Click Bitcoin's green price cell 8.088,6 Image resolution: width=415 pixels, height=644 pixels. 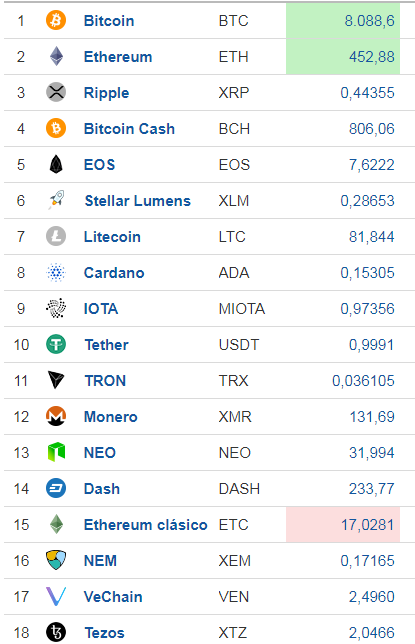point(343,21)
